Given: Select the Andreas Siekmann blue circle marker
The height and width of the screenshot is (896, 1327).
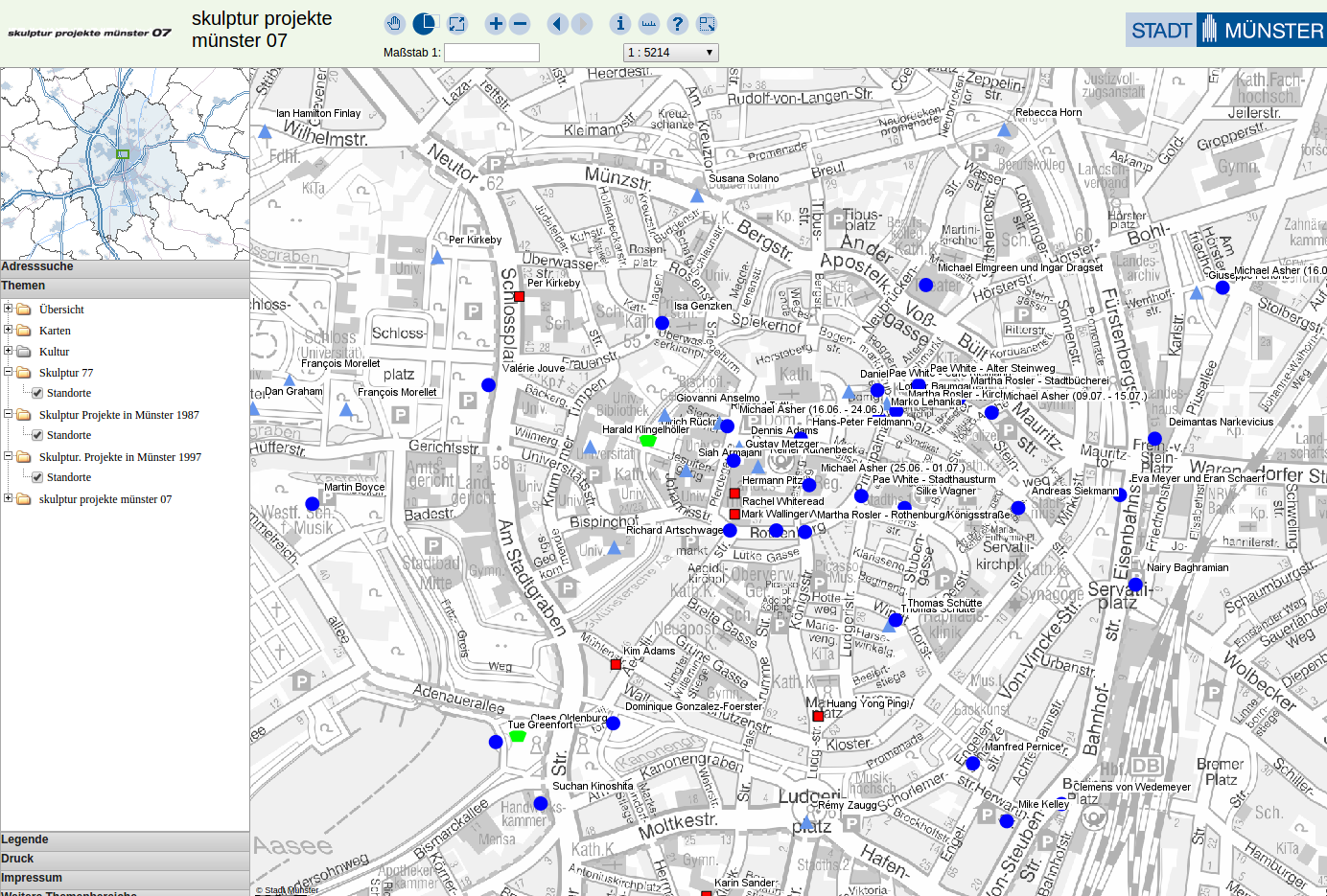Looking at the screenshot, I should click(x=1017, y=508).
